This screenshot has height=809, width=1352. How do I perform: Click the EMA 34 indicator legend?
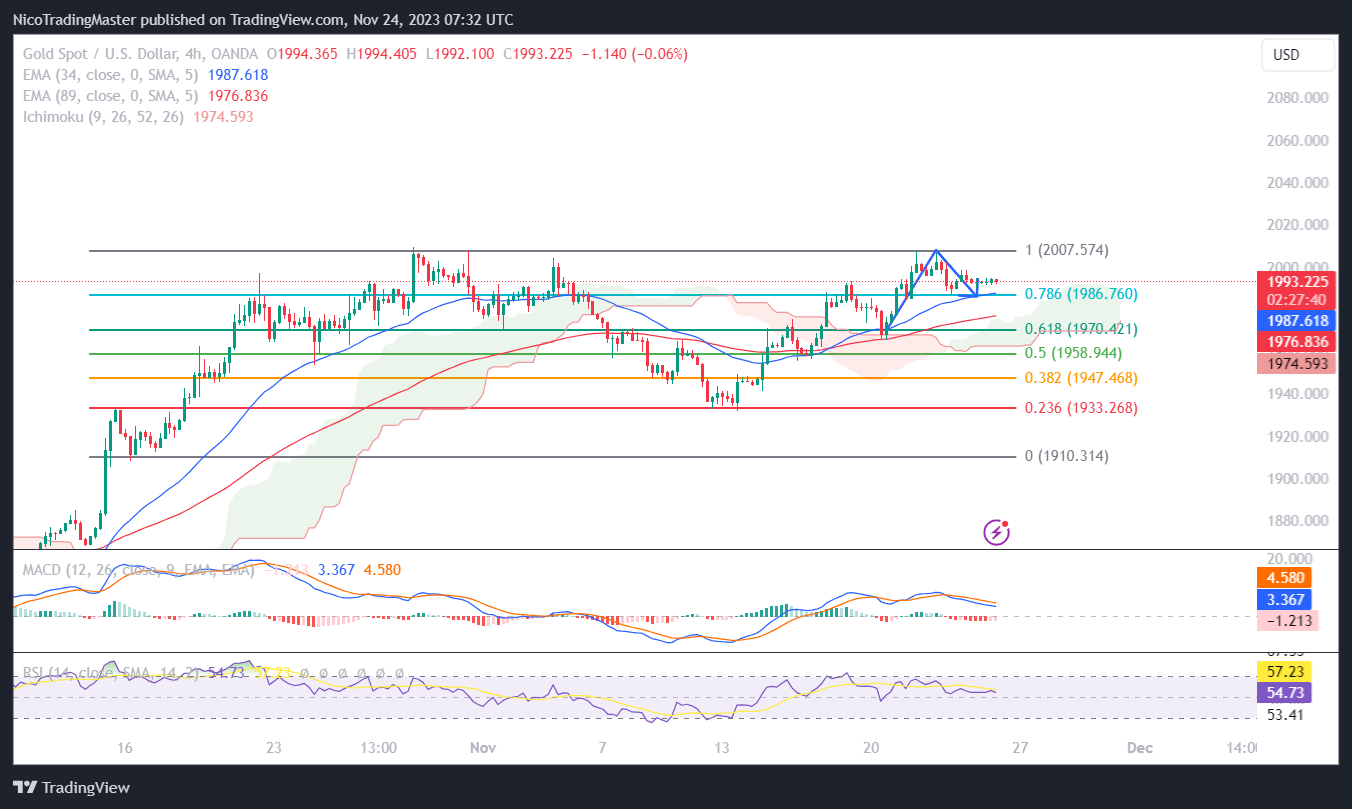(x=145, y=75)
